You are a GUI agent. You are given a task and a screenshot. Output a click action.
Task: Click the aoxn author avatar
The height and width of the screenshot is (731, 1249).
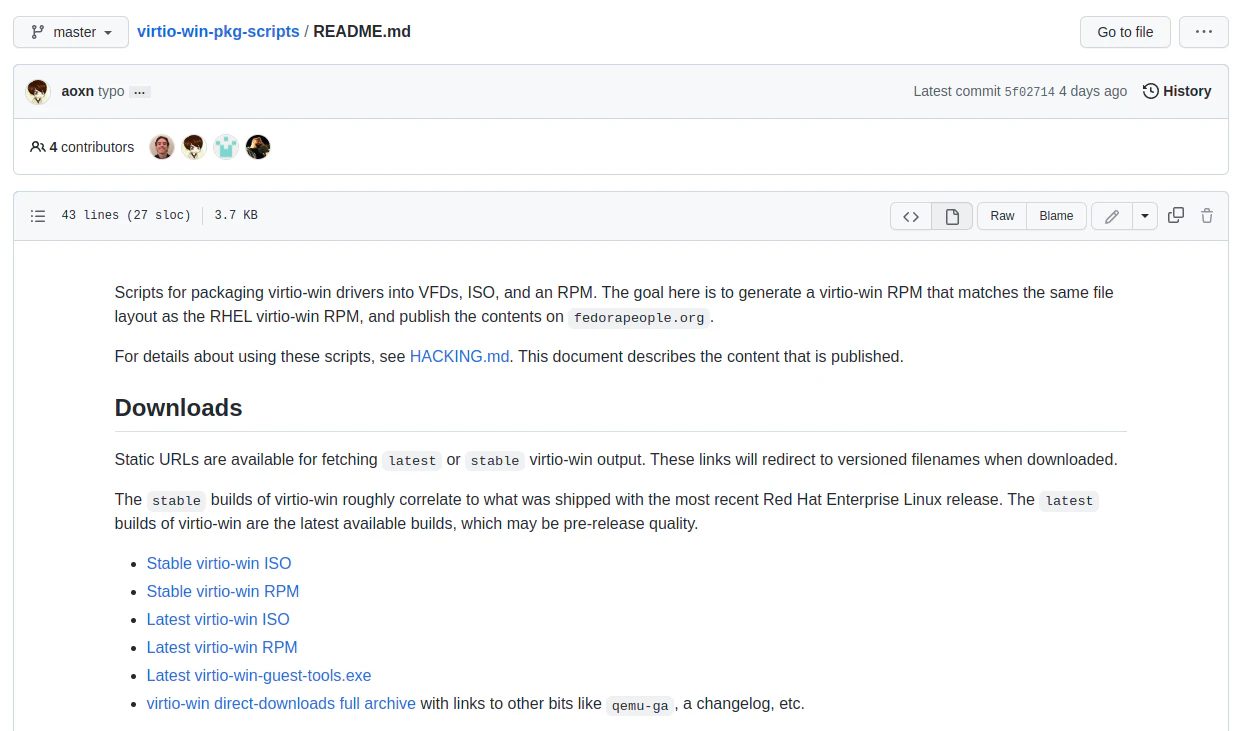38,91
